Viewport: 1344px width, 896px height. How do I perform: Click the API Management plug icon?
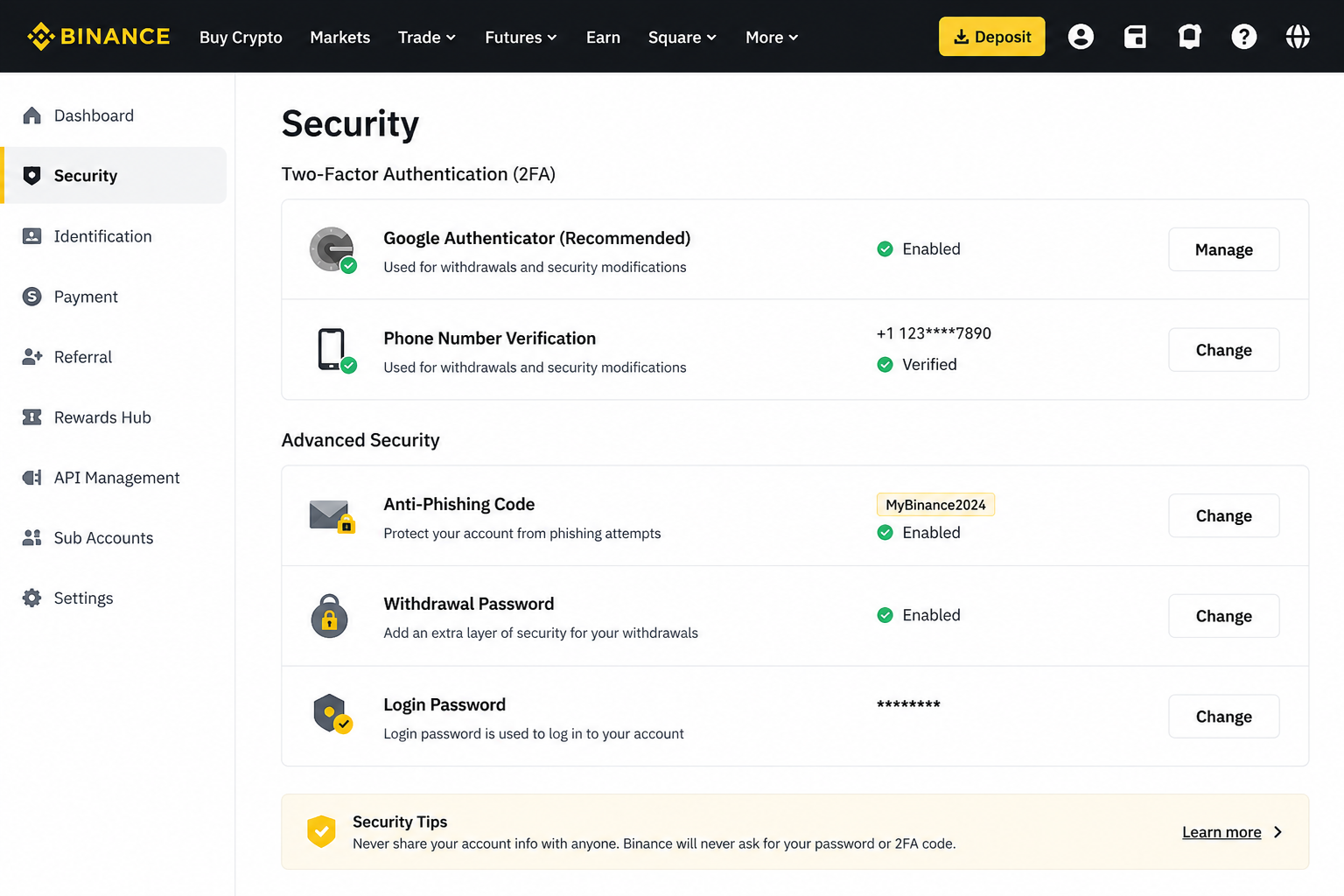click(x=32, y=478)
